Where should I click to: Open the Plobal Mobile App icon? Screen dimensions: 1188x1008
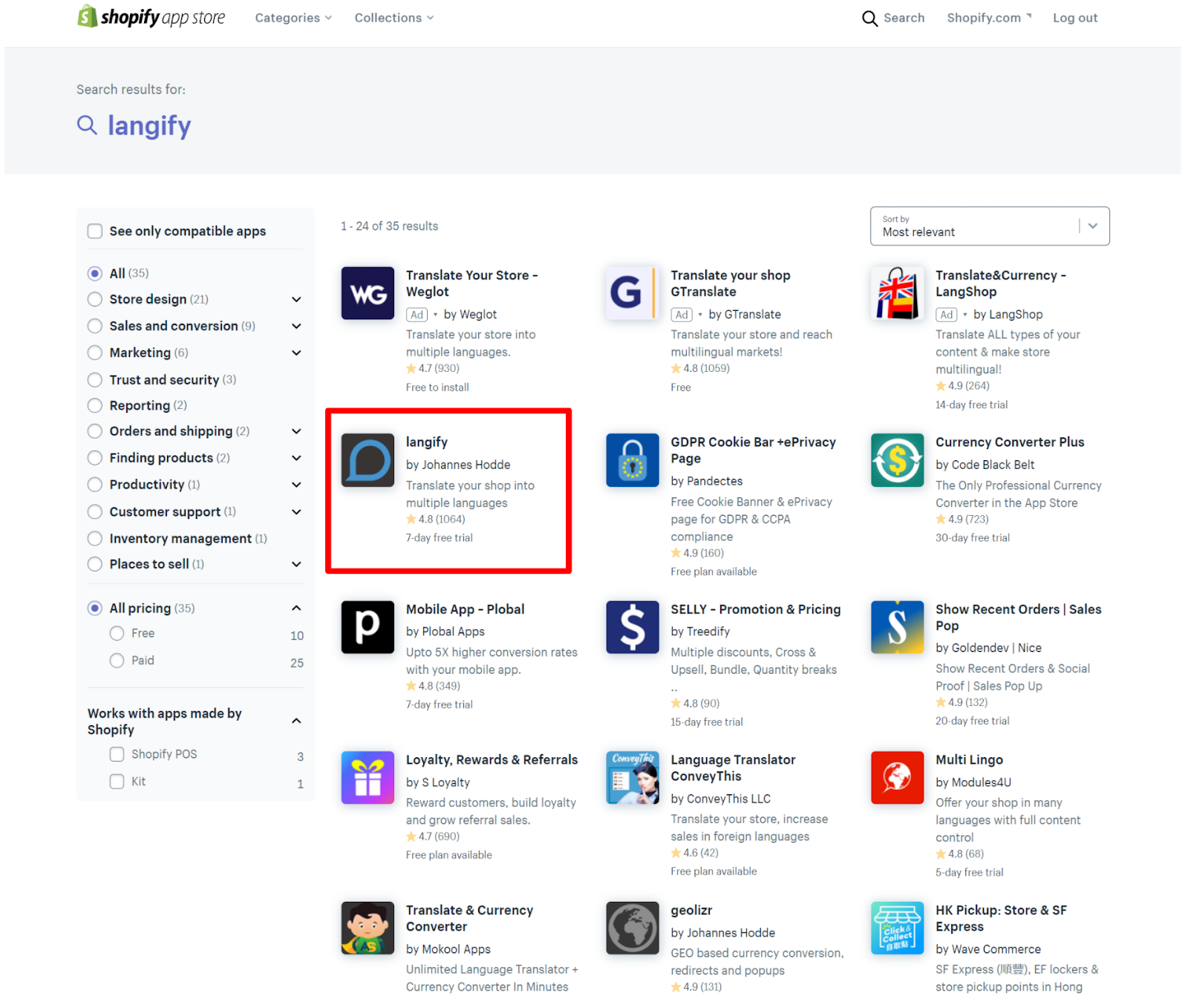click(368, 627)
